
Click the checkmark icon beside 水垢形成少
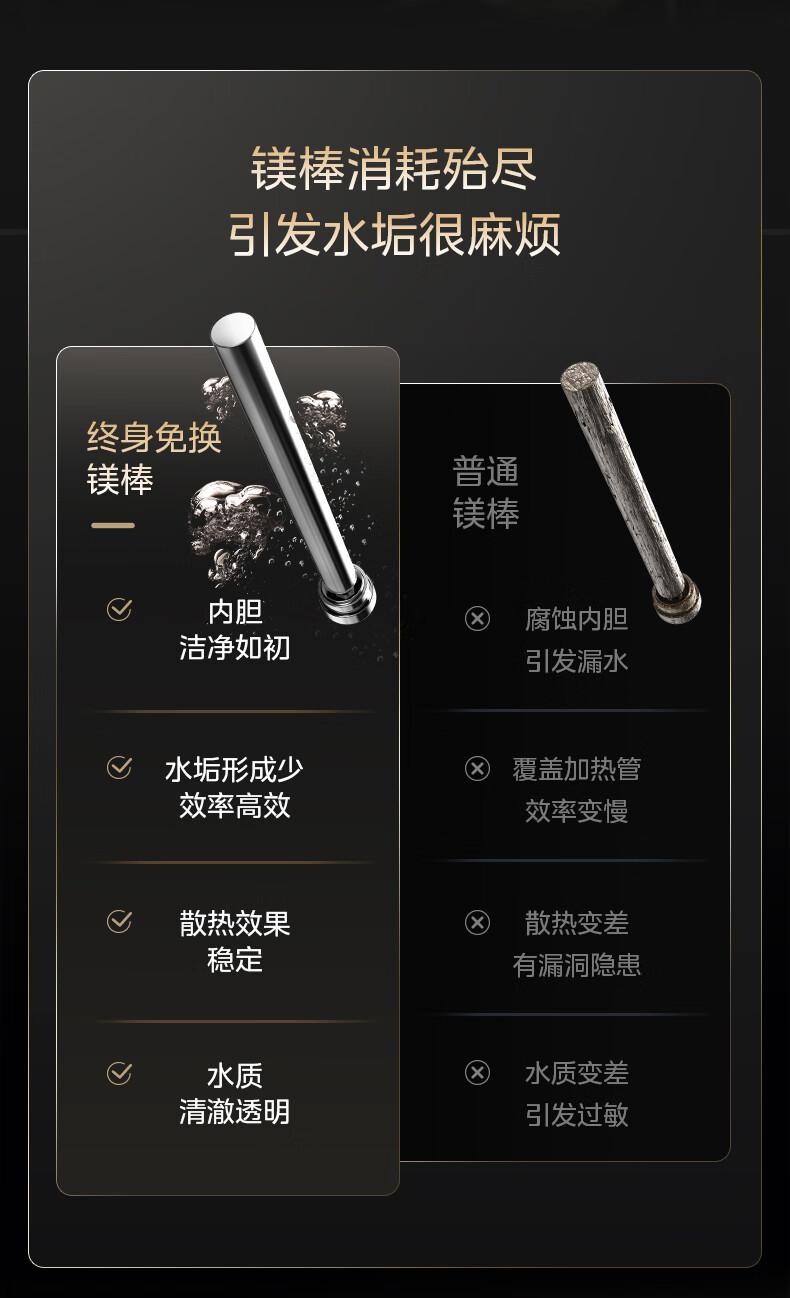pyautogui.click(x=119, y=767)
